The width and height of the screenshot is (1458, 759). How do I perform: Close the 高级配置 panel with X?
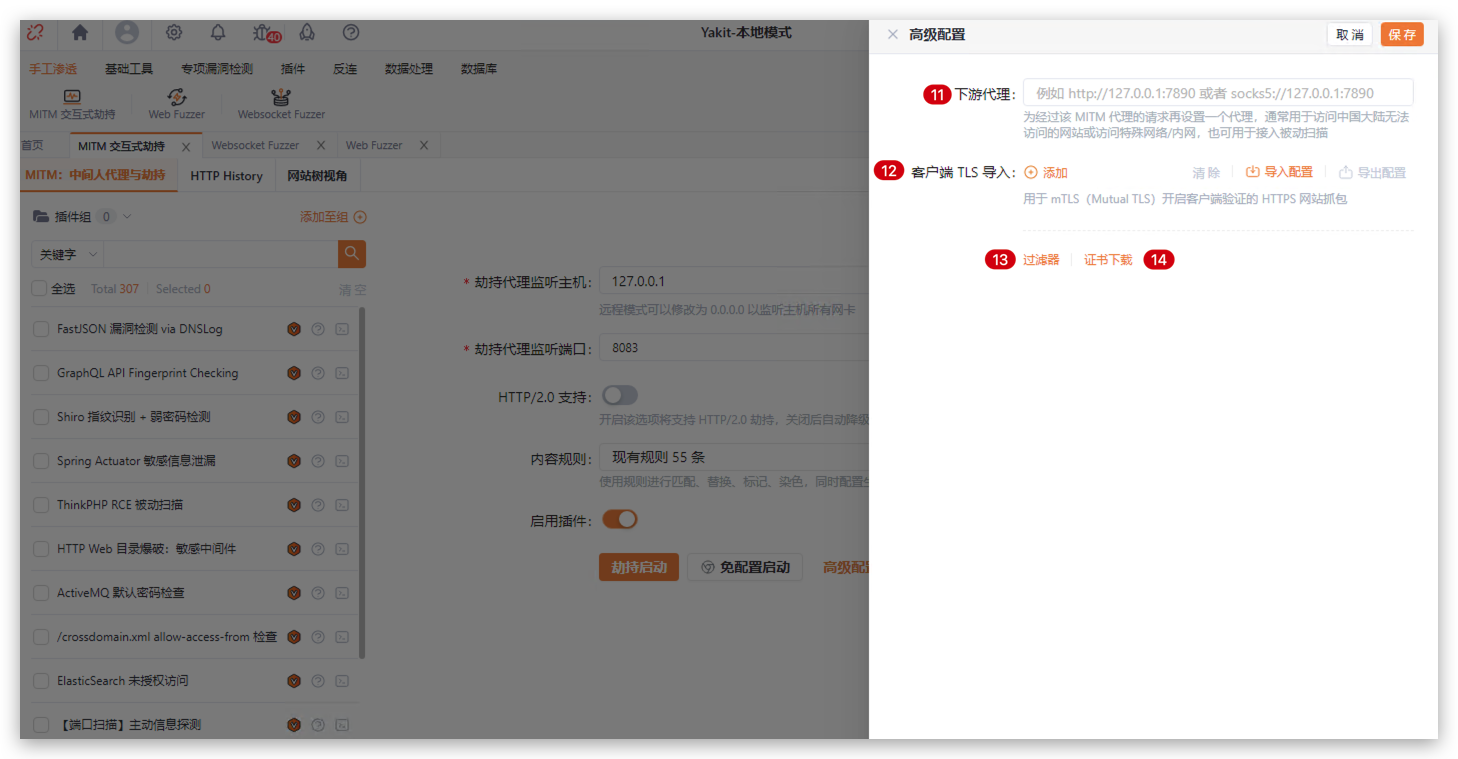pos(893,35)
